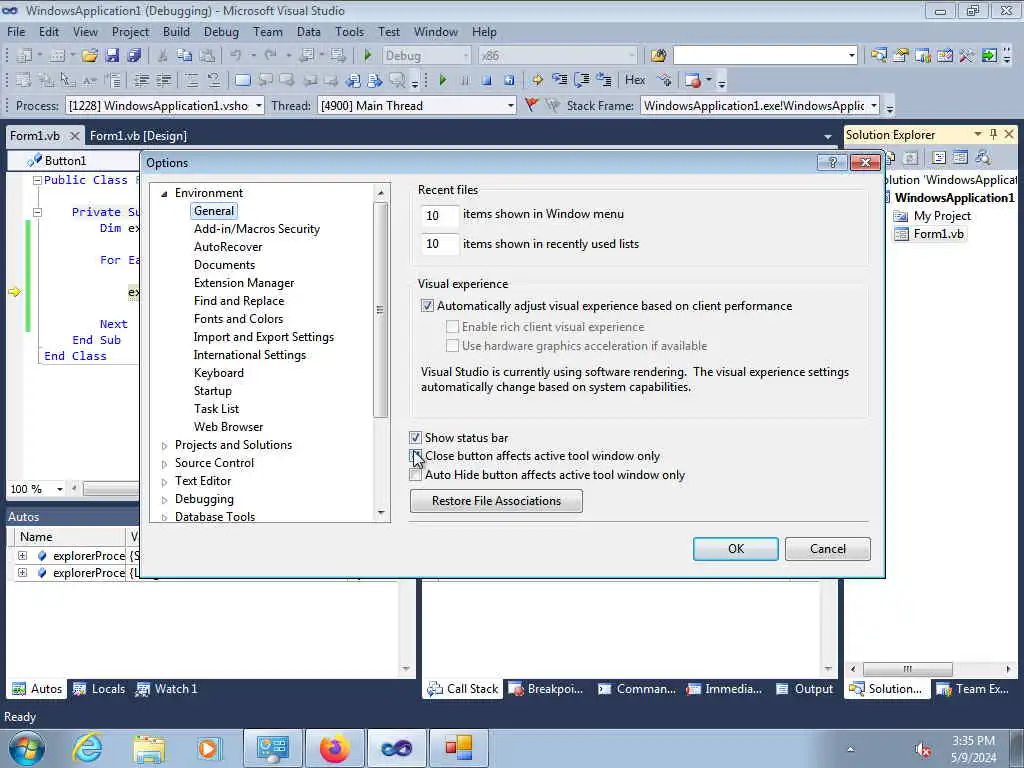
Task: Open the editor zoom 100 % dropdown
Action: coord(59,488)
